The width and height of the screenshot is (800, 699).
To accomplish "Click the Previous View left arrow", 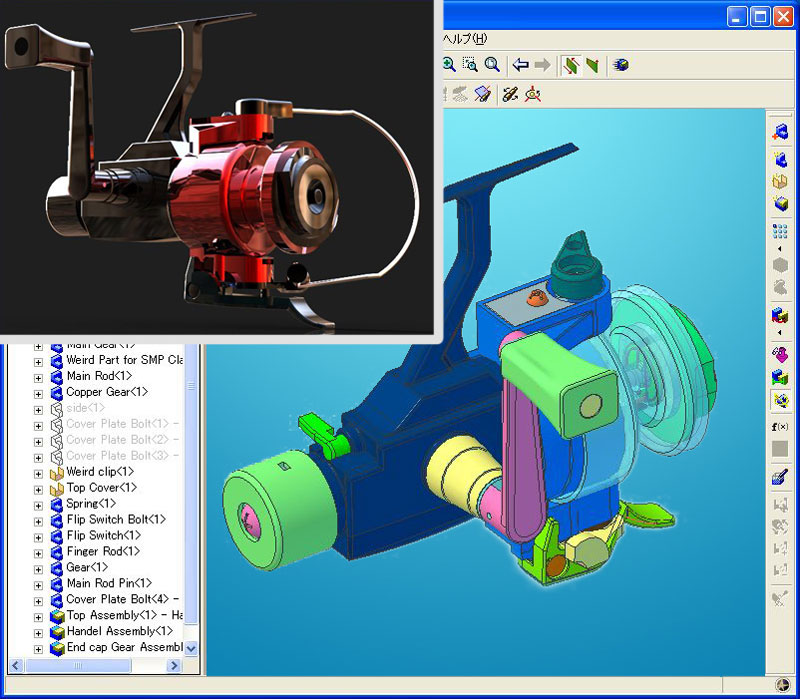I will (x=520, y=65).
